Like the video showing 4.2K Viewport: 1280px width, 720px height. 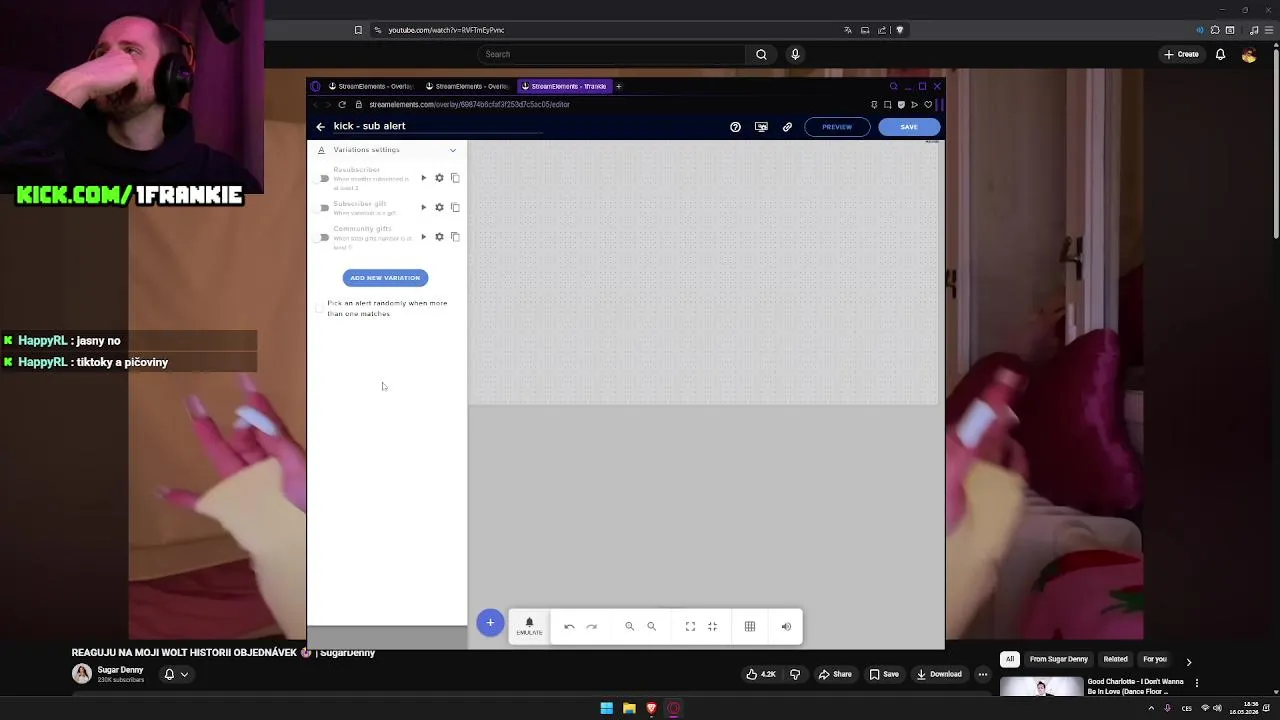tap(761, 674)
